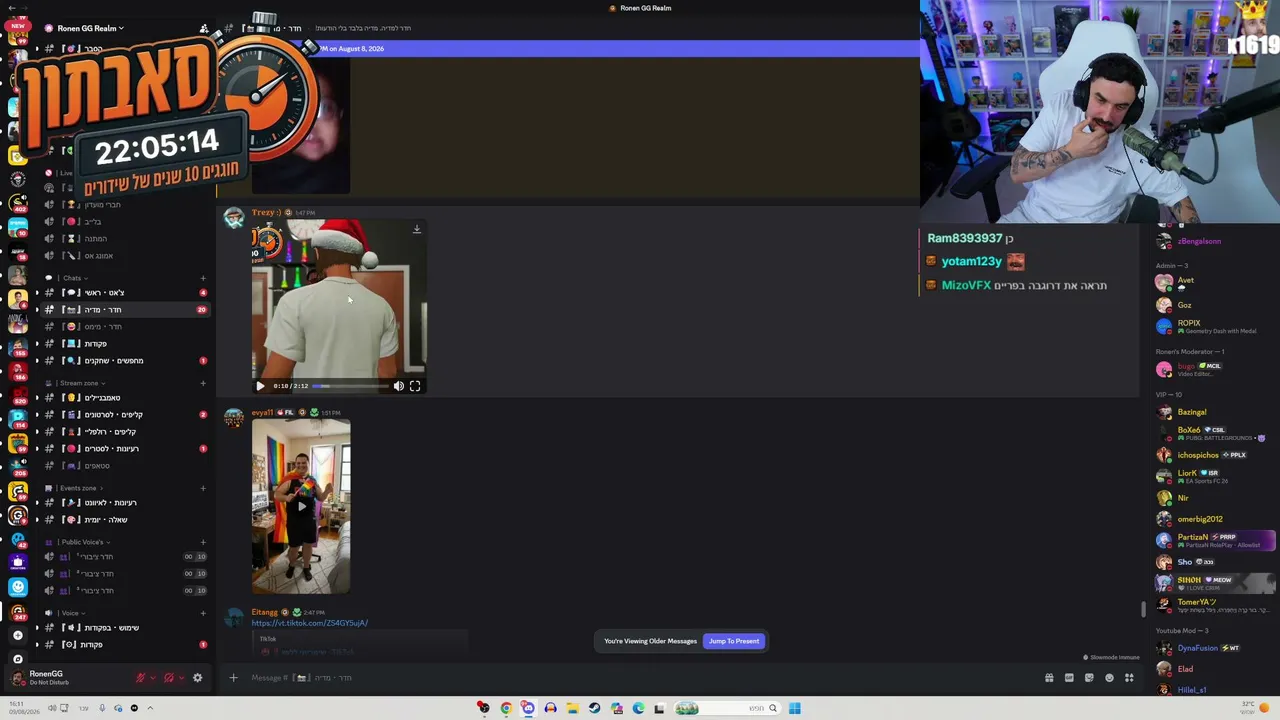
Task: Download the Trezy video attachment
Action: click(x=417, y=230)
